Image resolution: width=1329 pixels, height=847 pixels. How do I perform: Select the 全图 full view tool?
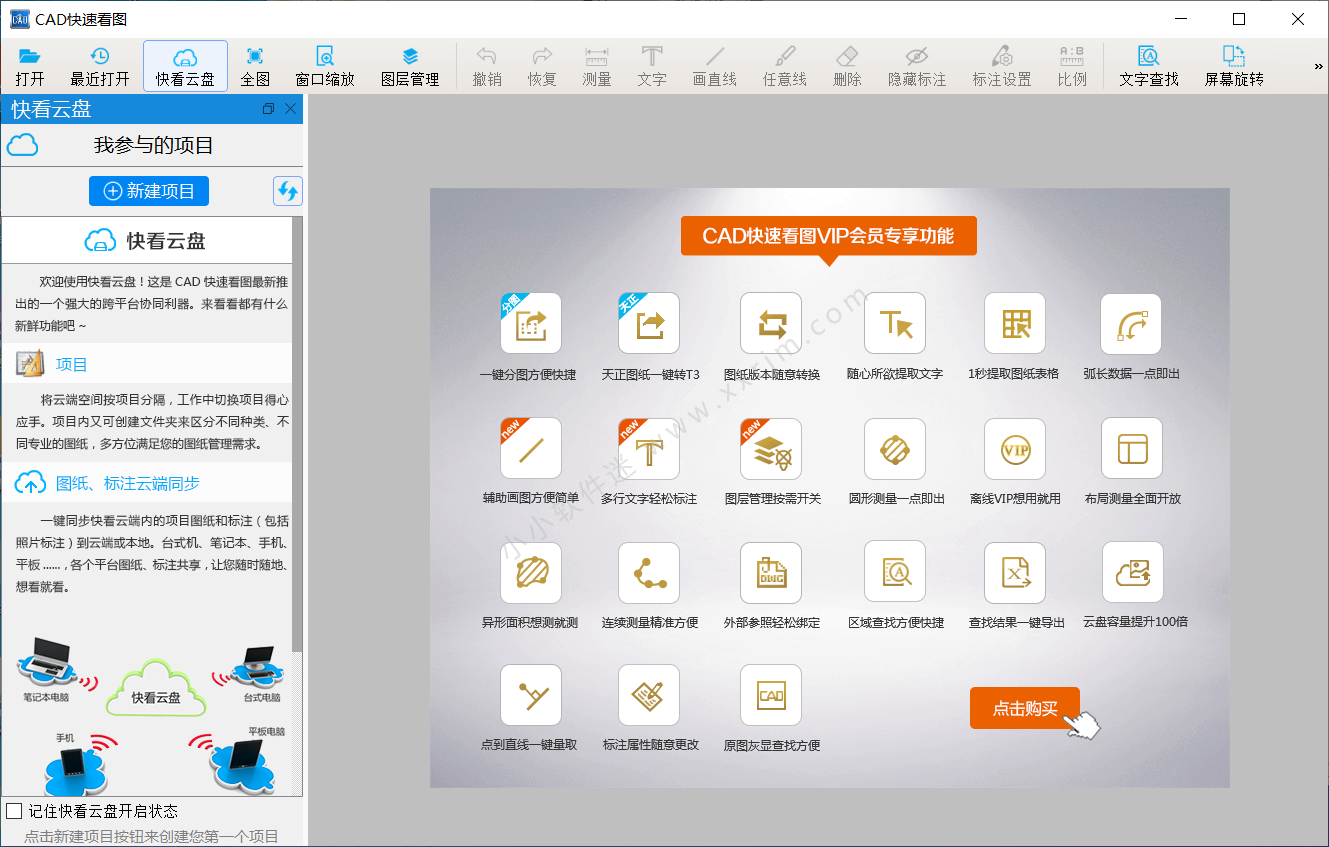255,66
